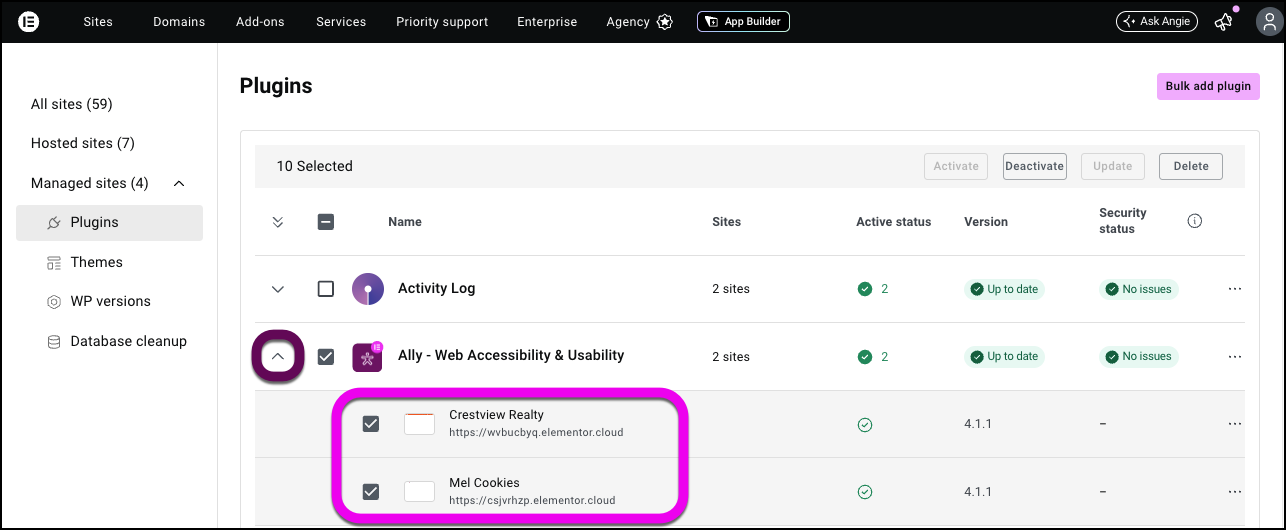
Task: Click the Mel Cookies site URL
Action: pyautogui.click(x=532, y=500)
